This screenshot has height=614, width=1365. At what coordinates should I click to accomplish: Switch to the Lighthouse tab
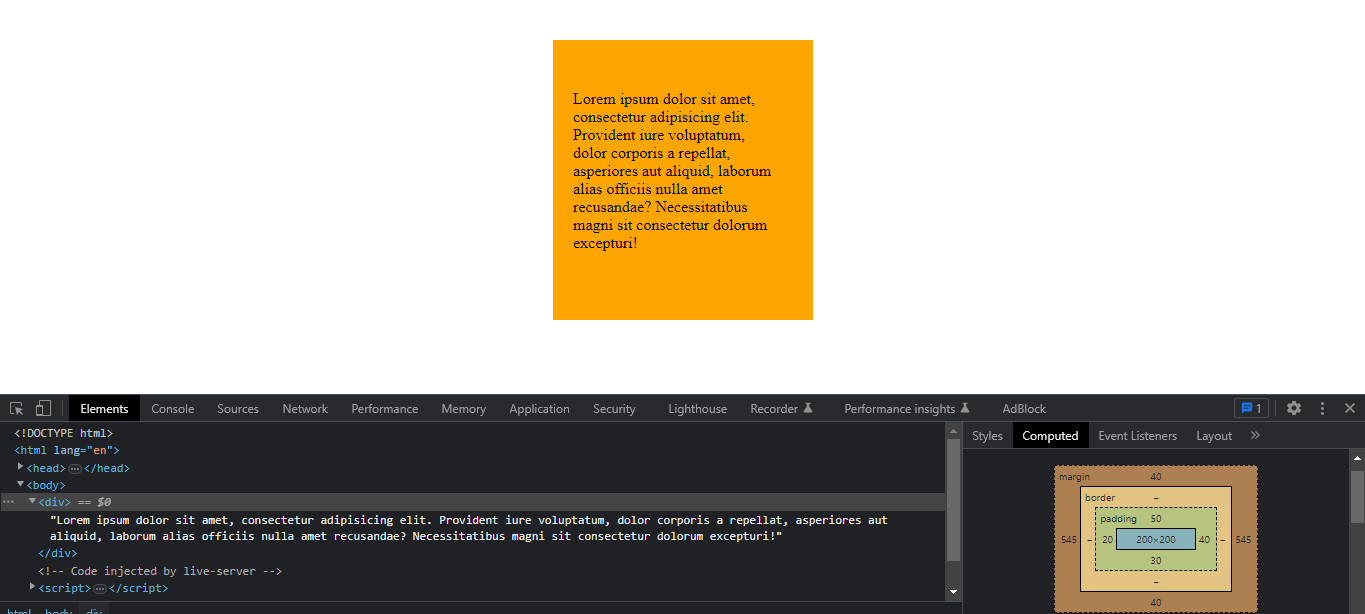pyautogui.click(x=698, y=408)
